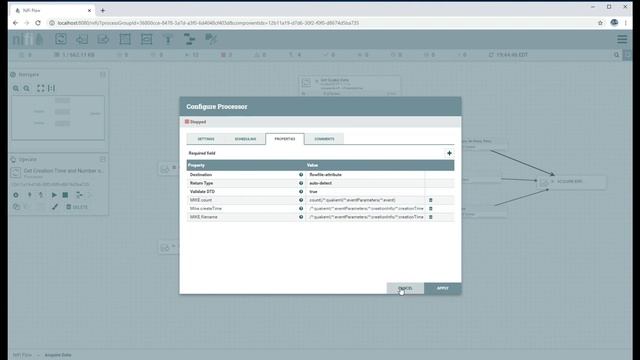
Task: Change color brush icon in Operate panel
Action: click(55, 207)
